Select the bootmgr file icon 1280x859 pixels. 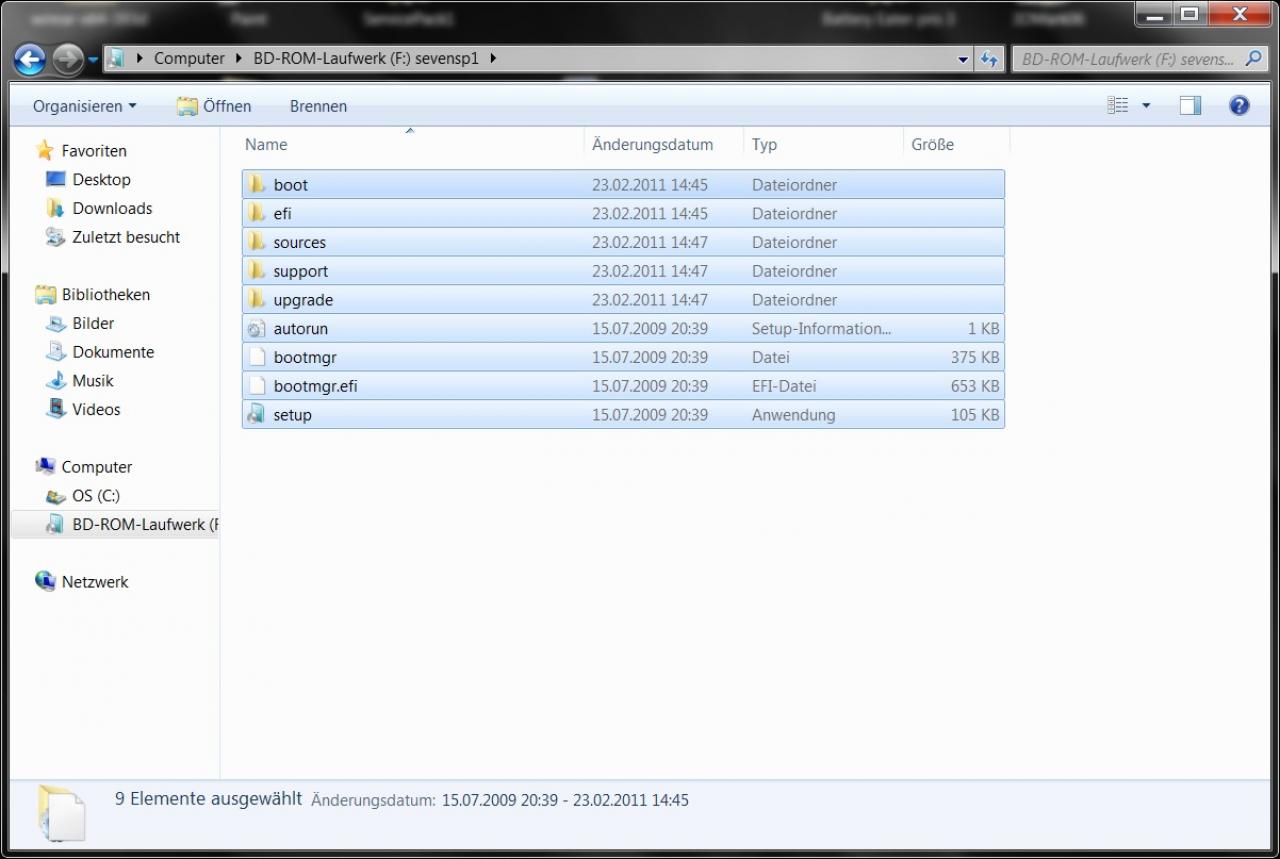[x=257, y=357]
